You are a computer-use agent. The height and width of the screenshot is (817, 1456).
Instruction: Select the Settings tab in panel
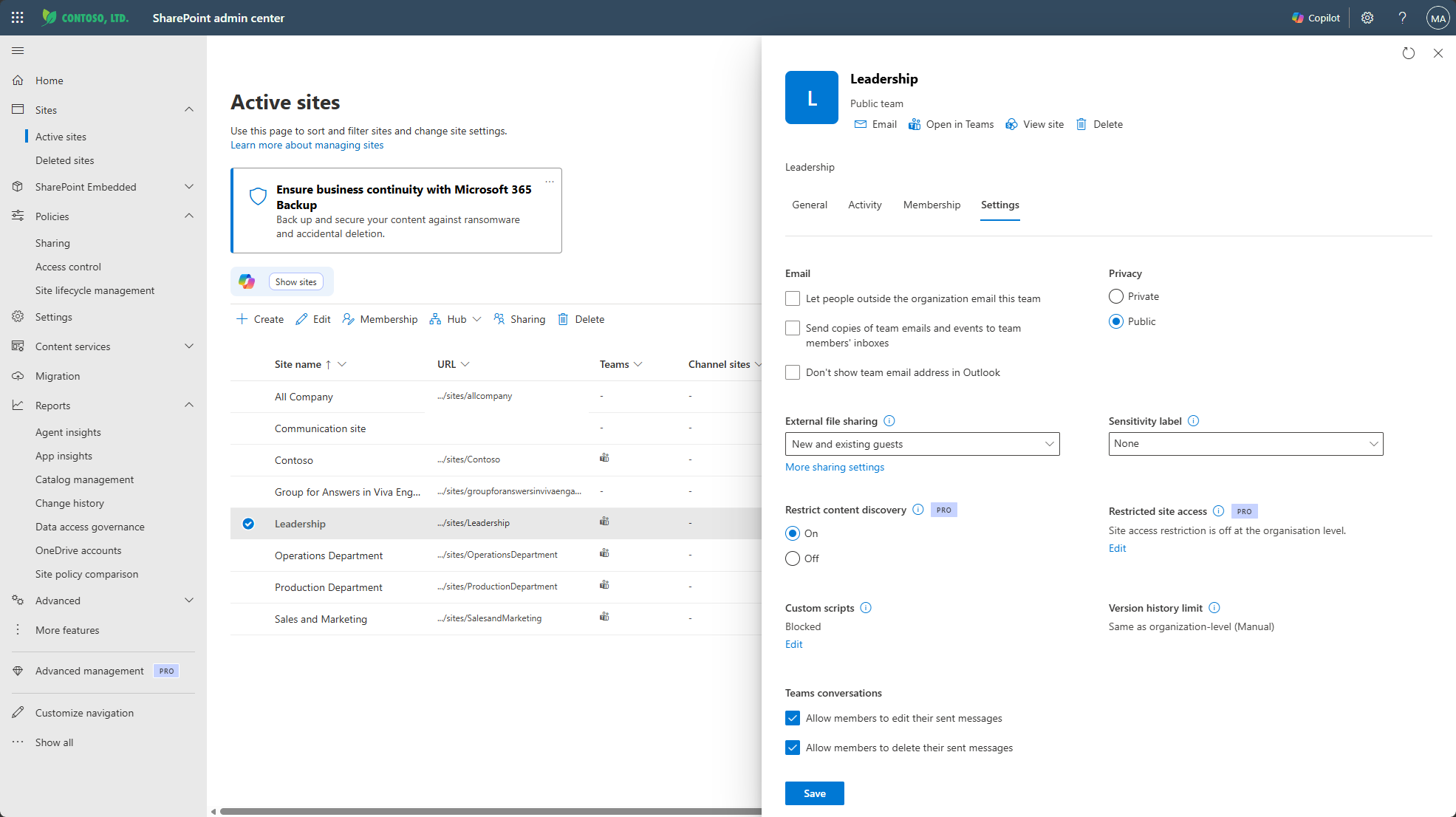[x=1000, y=205]
